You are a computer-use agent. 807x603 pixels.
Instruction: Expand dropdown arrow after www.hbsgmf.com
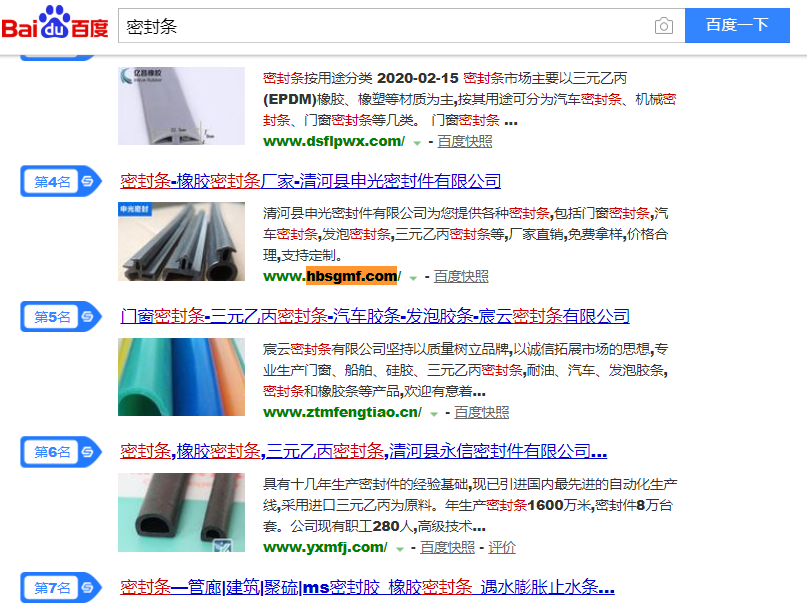click(413, 278)
